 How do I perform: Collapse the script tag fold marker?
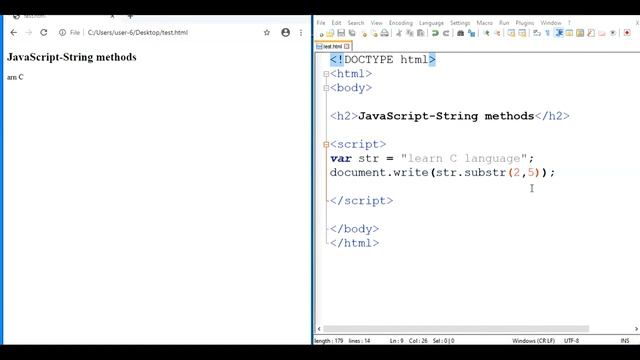click(x=326, y=144)
